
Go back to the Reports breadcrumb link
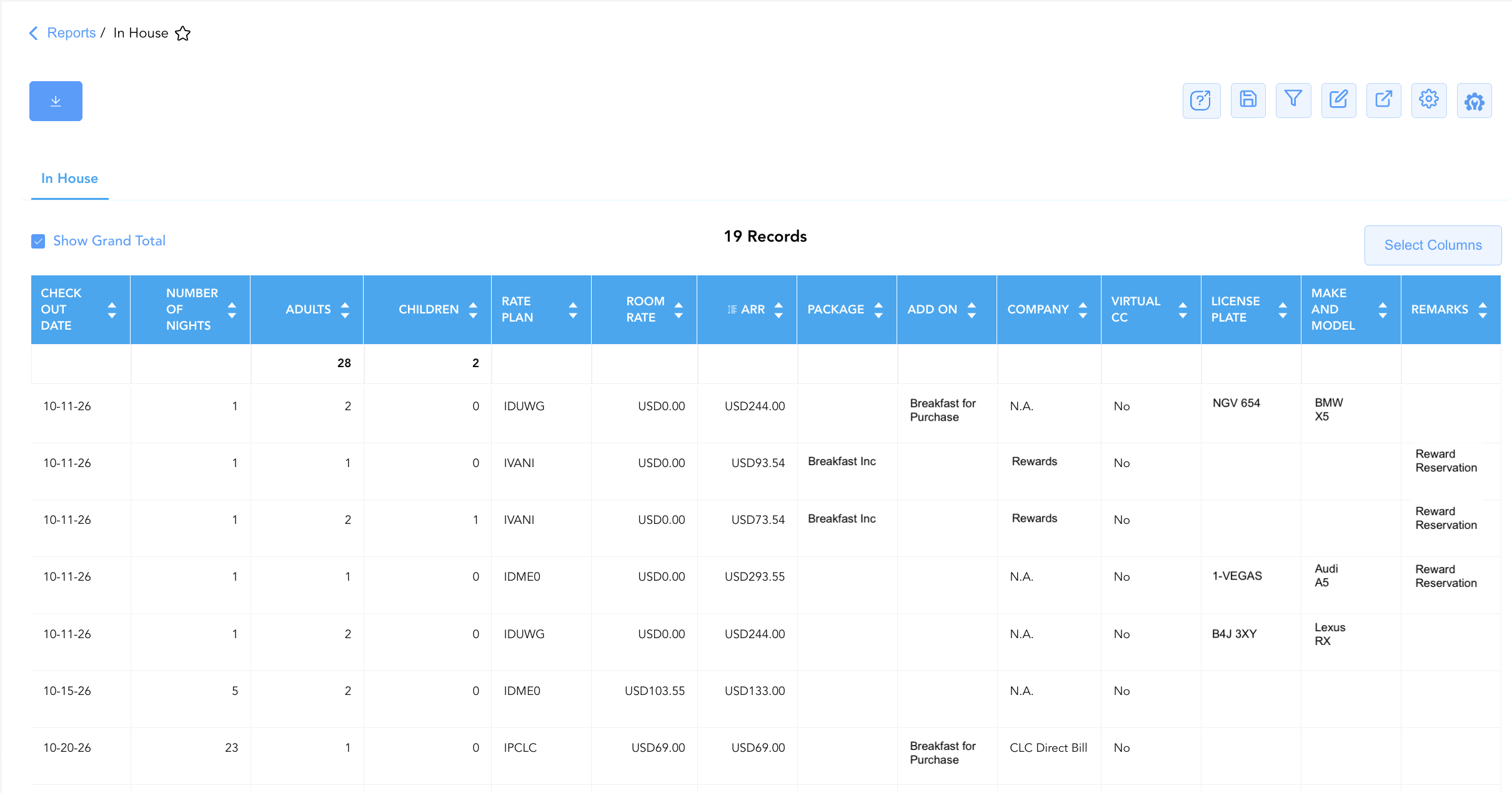[x=71, y=33]
